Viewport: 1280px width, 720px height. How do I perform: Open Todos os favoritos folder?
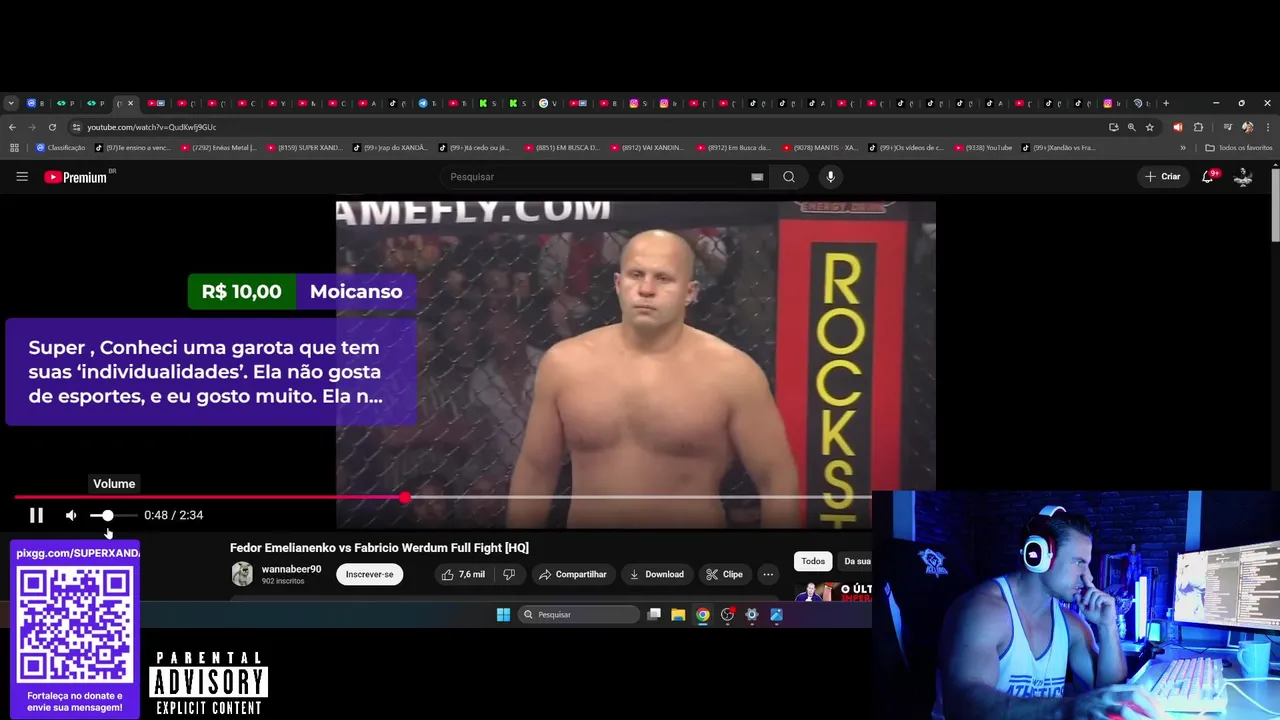tap(1239, 148)
